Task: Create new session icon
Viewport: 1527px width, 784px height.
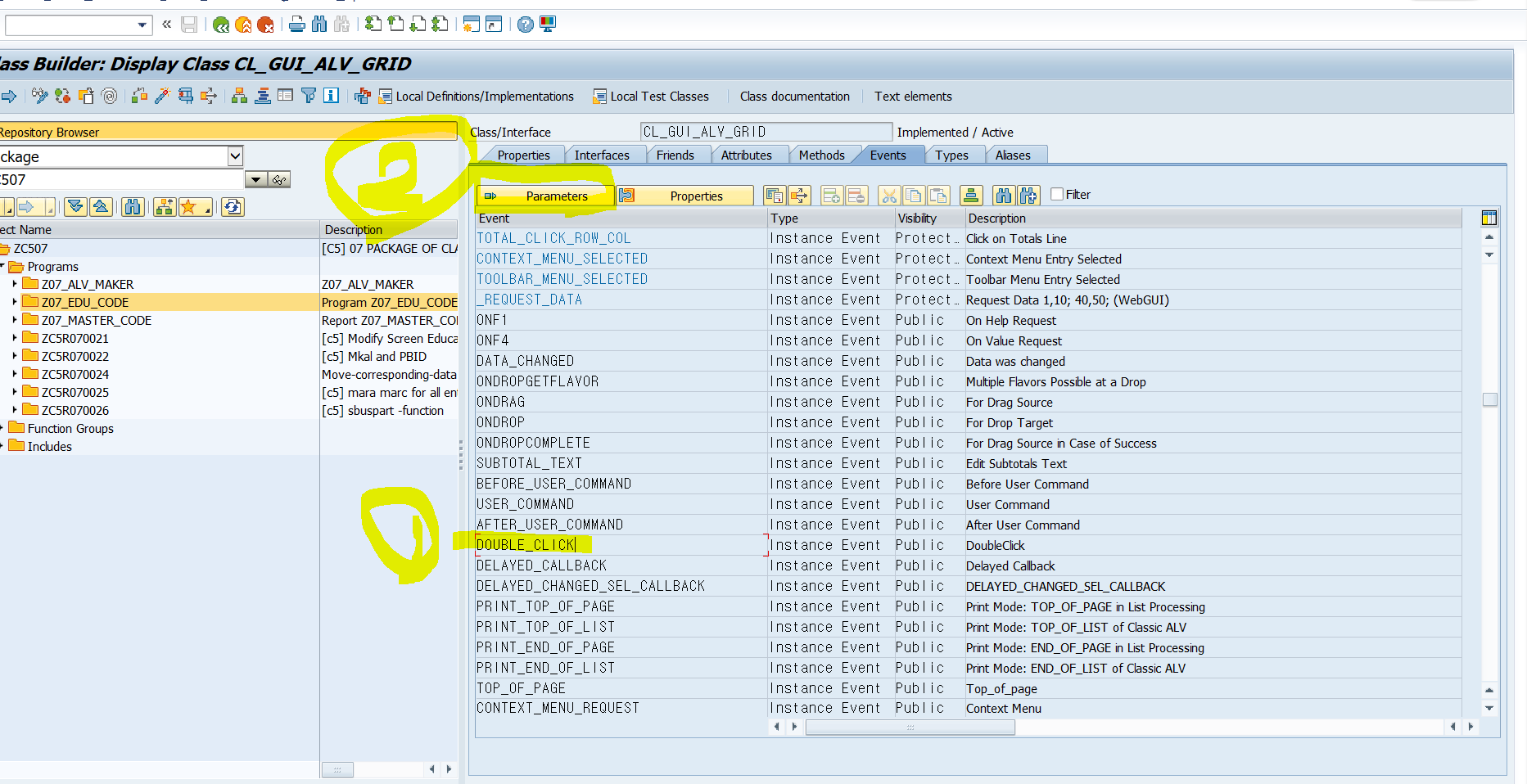Action: pos(471,25)
